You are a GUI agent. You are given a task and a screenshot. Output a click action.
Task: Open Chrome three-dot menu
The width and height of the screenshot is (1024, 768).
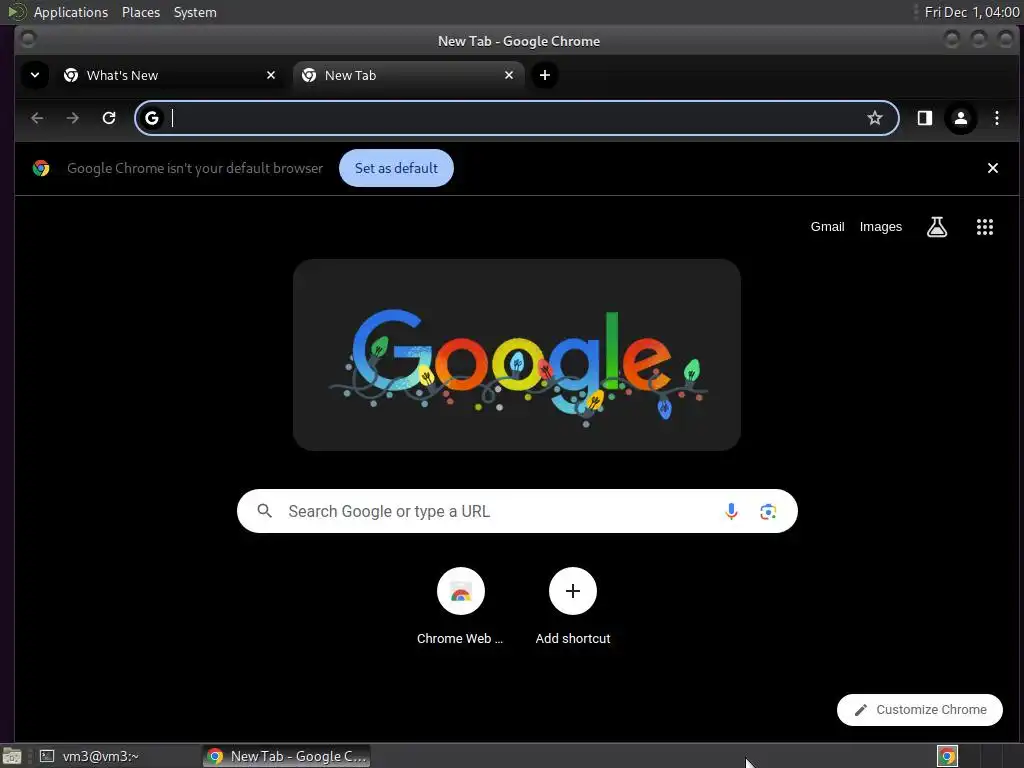point(997,118)
